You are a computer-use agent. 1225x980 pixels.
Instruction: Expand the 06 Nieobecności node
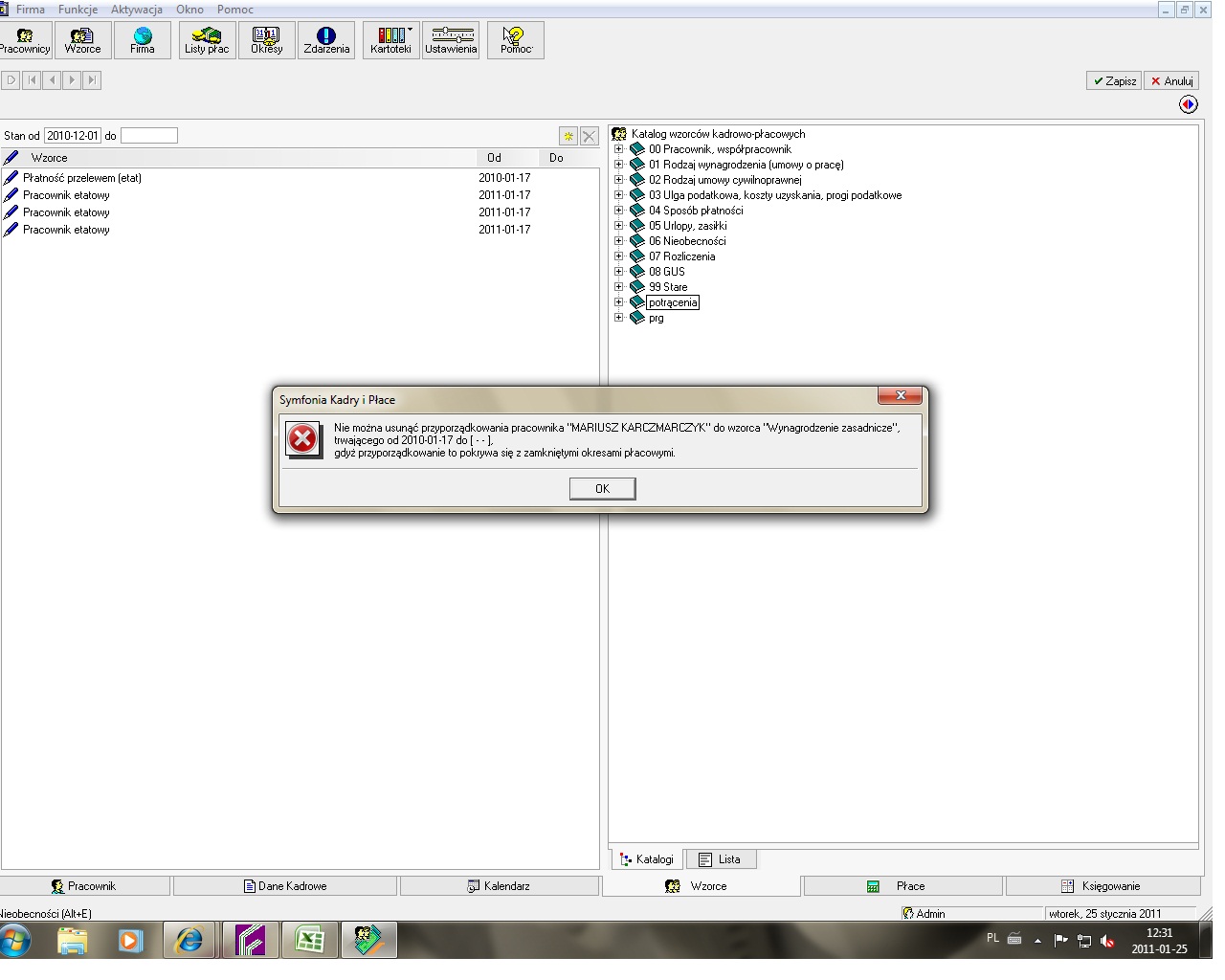coord(618,241)
